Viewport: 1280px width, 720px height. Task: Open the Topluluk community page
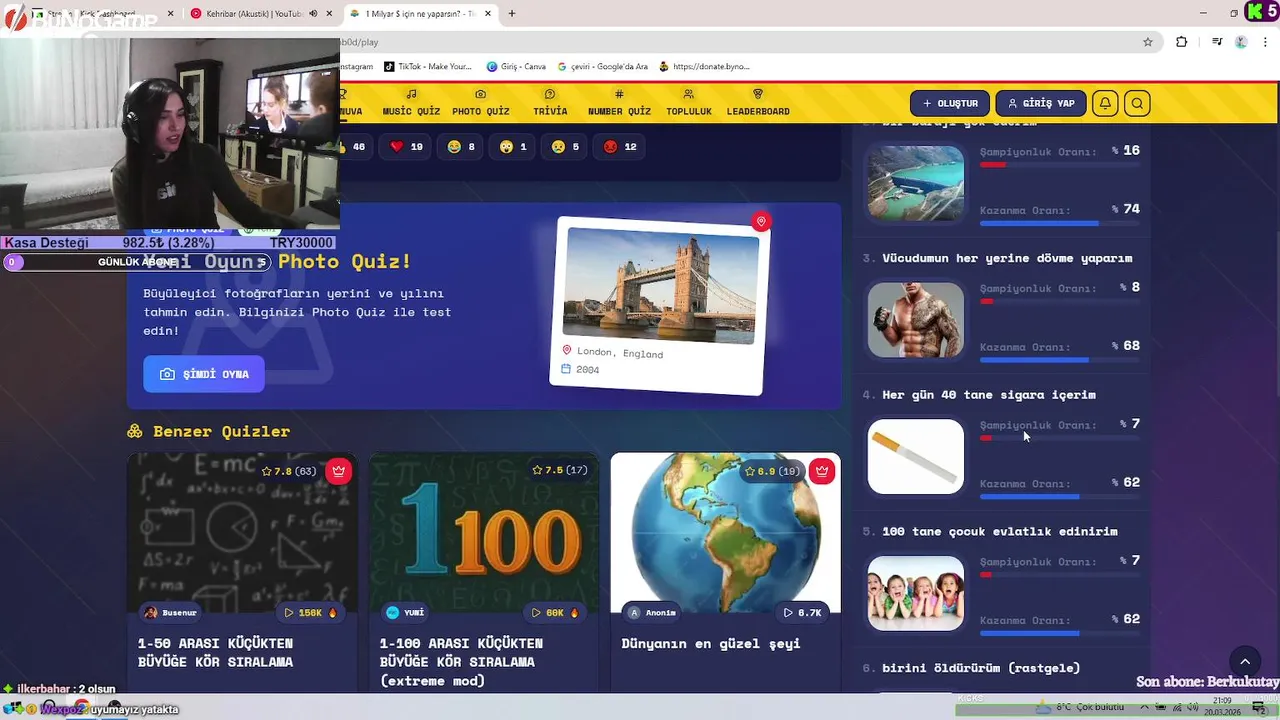[x=688, y=103]
